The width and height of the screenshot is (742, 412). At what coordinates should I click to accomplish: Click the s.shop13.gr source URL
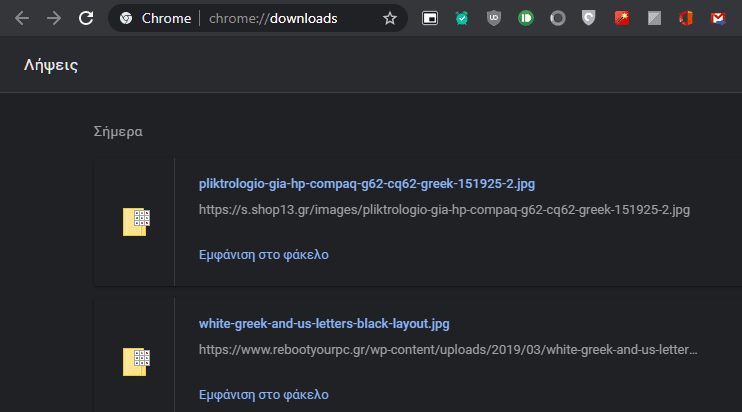tap(444, 210)
